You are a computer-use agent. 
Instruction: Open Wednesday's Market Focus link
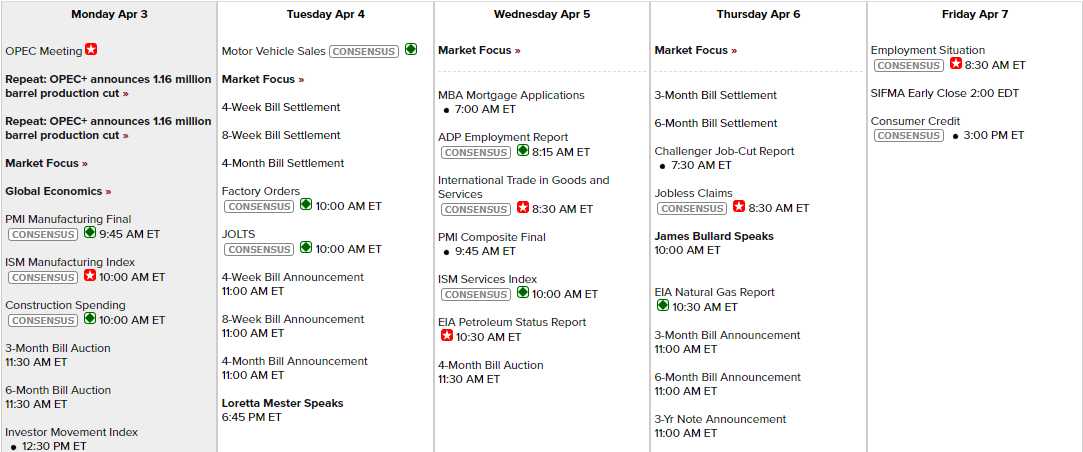coord(479,50)
